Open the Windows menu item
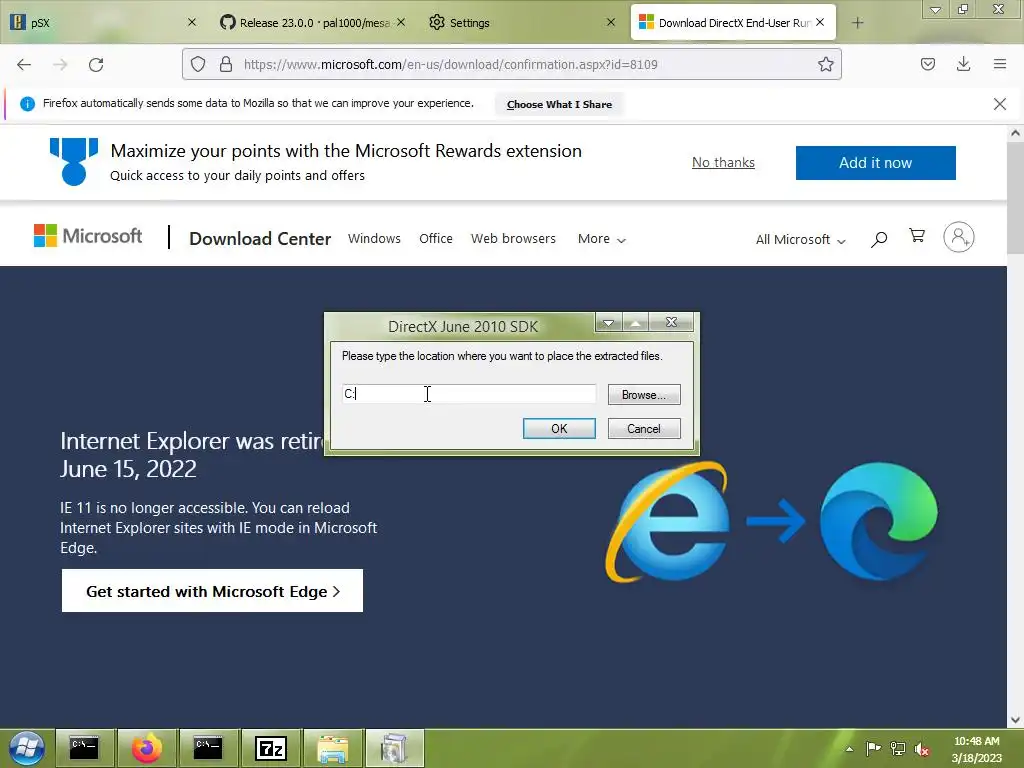Screen dimensions: 1024x768 click(374, 239)
